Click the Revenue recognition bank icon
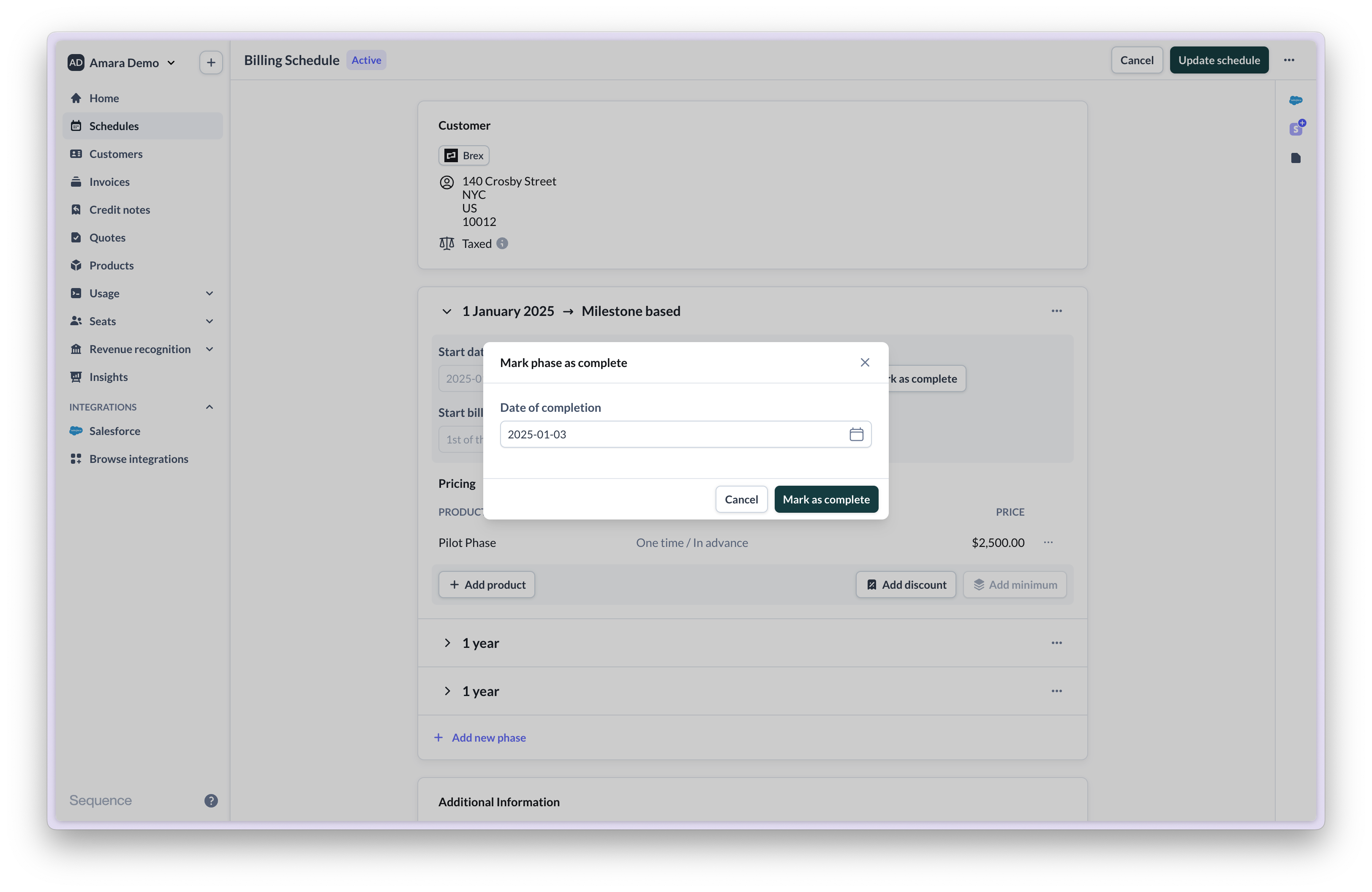 pos(76,349)
